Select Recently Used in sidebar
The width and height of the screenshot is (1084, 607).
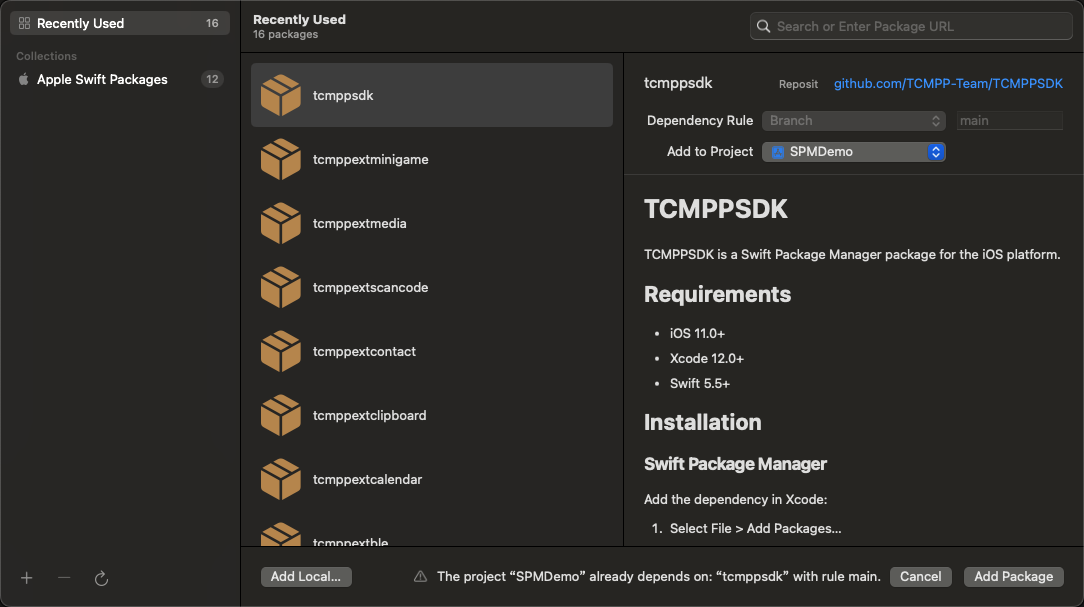tap(119, 23)
